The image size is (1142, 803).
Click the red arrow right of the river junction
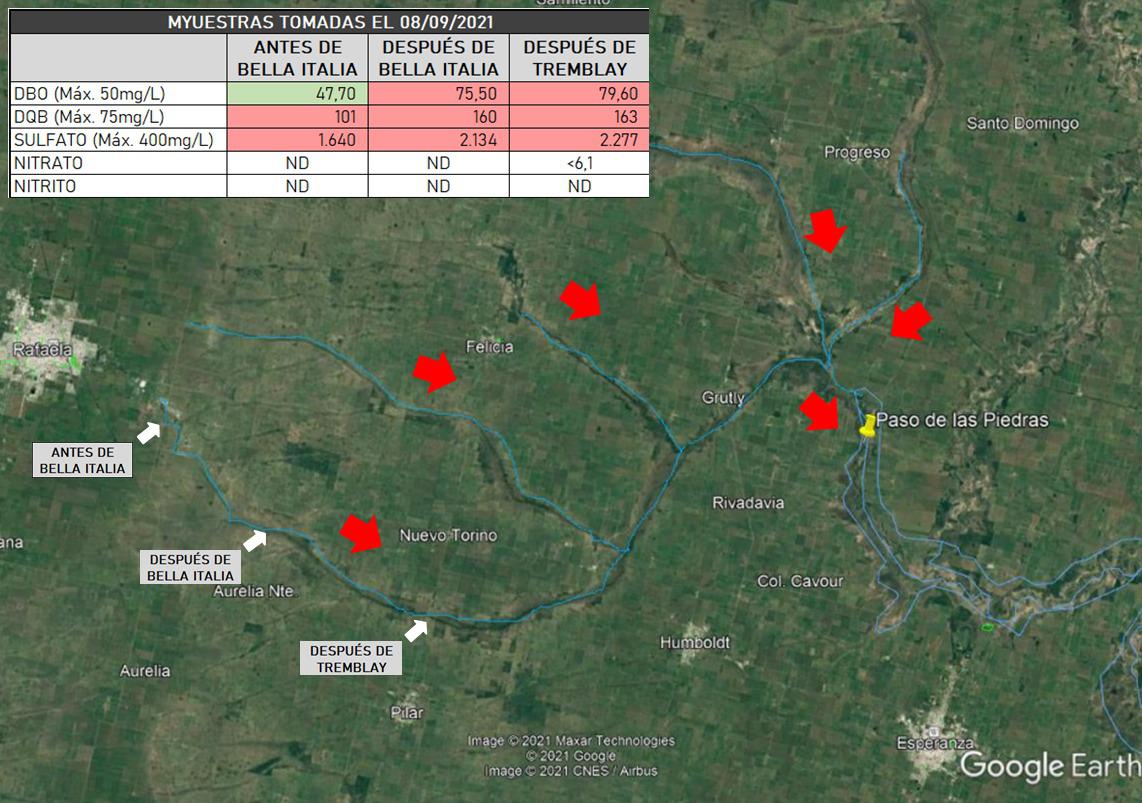(911, 321)
